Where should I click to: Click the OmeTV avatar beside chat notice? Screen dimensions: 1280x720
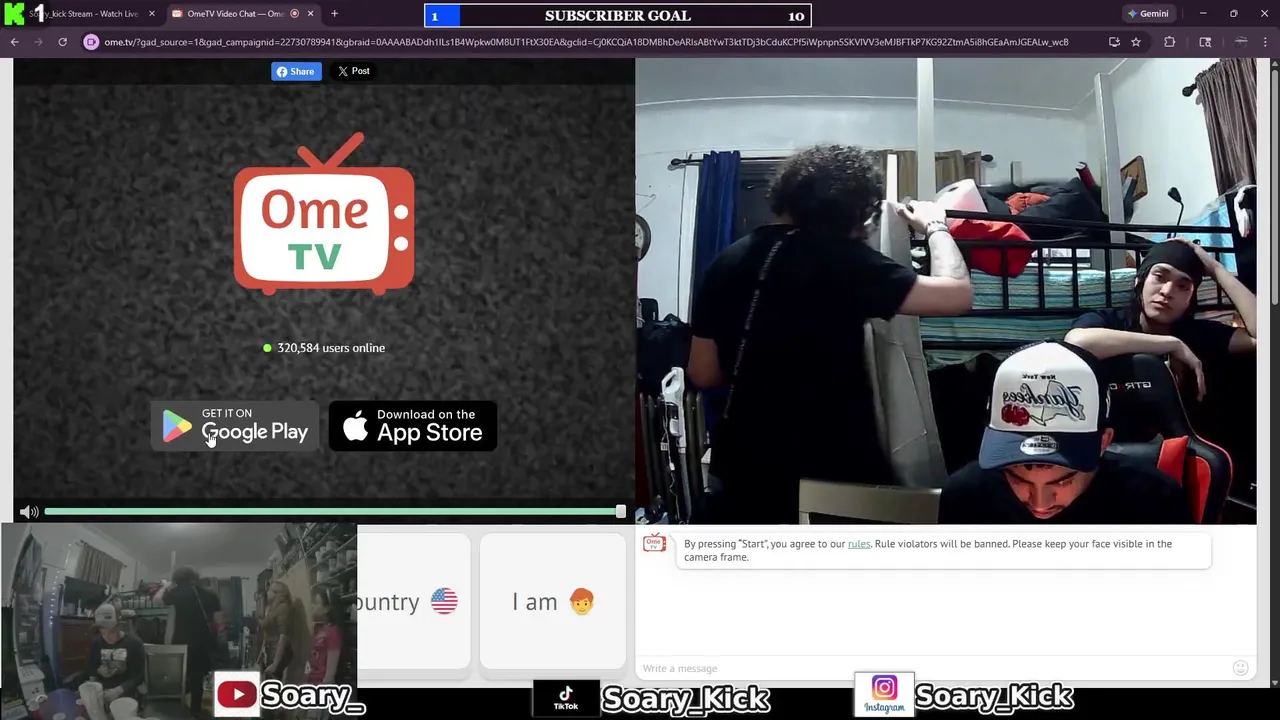coord(654,543)
